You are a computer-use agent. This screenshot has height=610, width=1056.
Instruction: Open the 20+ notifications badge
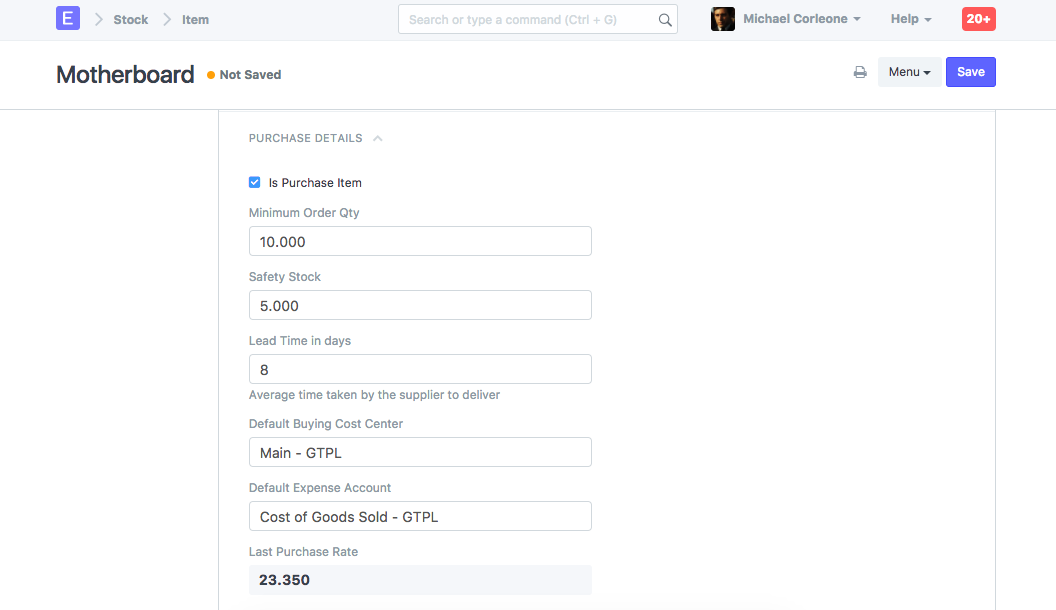click(x=978, y=19)
